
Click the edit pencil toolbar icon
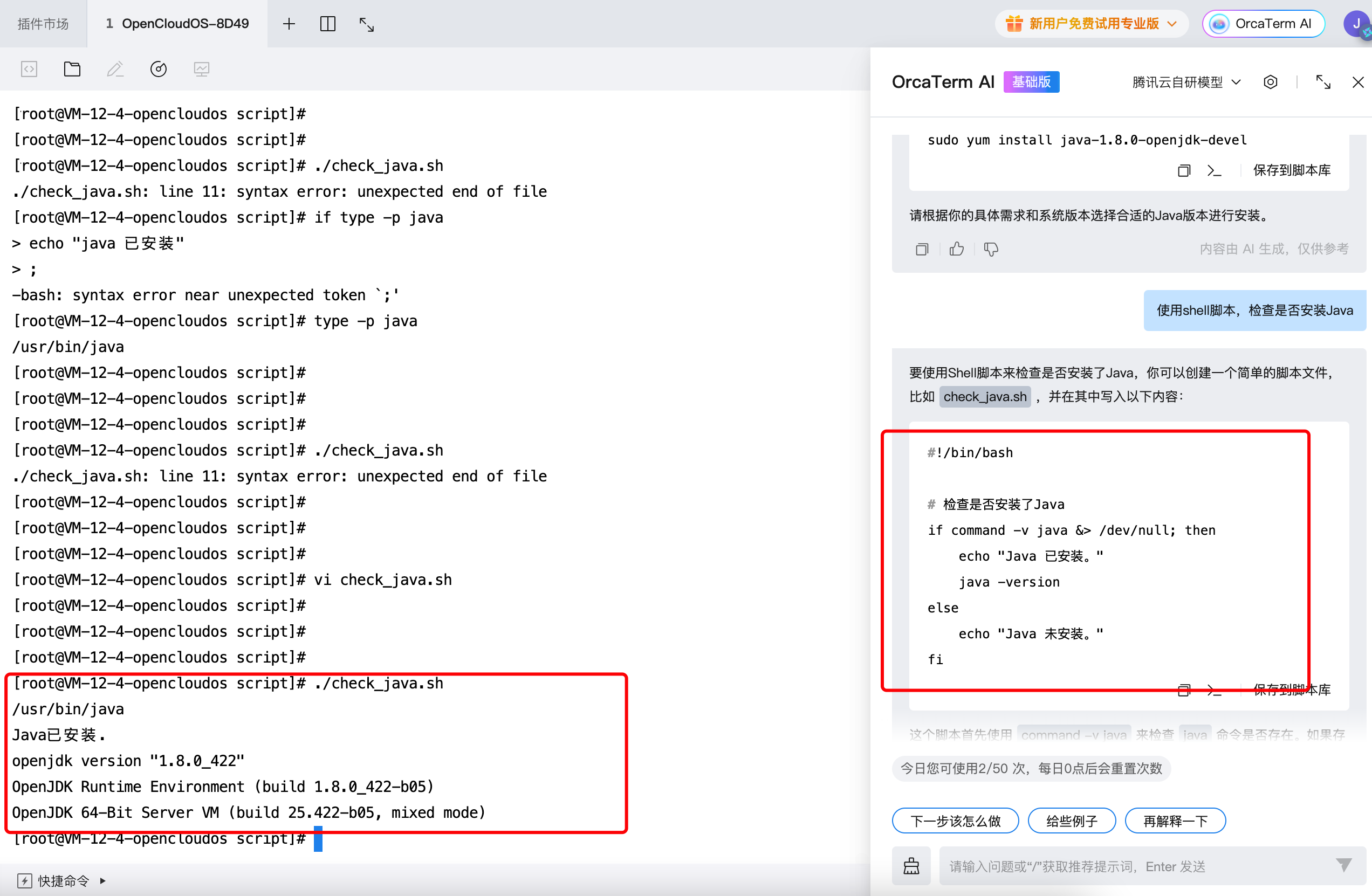(115, 69)
